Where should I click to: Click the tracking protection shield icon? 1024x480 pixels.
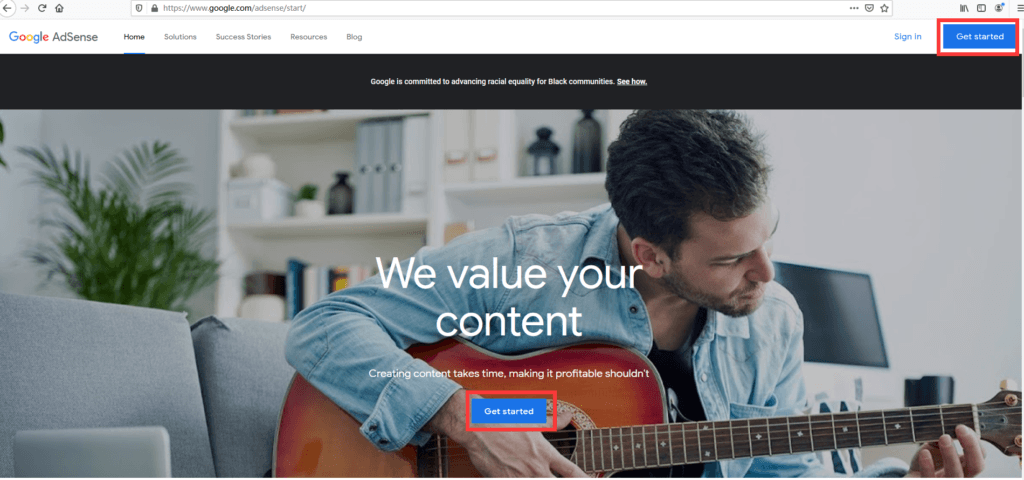(139, 8)
